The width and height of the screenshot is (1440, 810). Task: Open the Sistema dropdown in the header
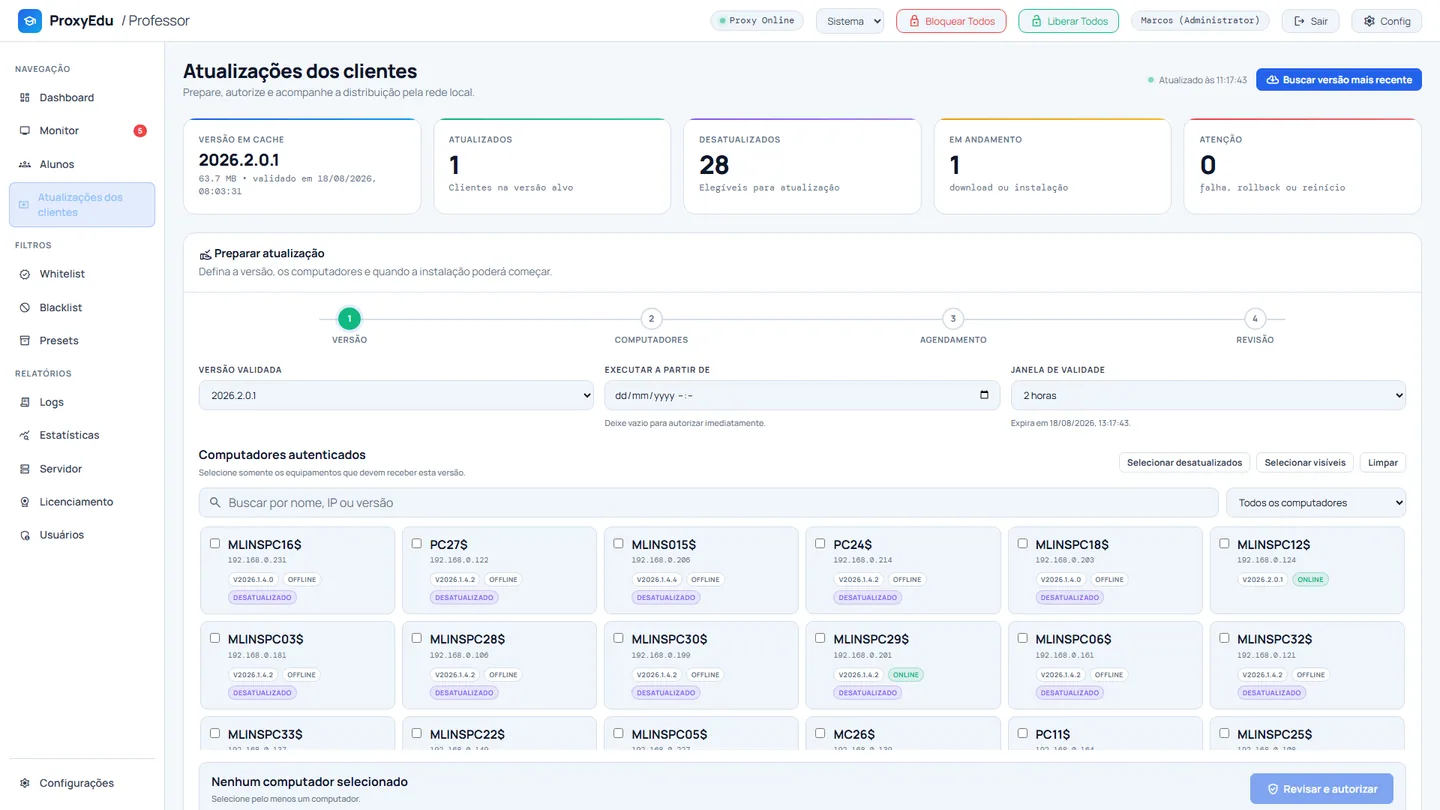pyautogui.click(x=850, y=21)
